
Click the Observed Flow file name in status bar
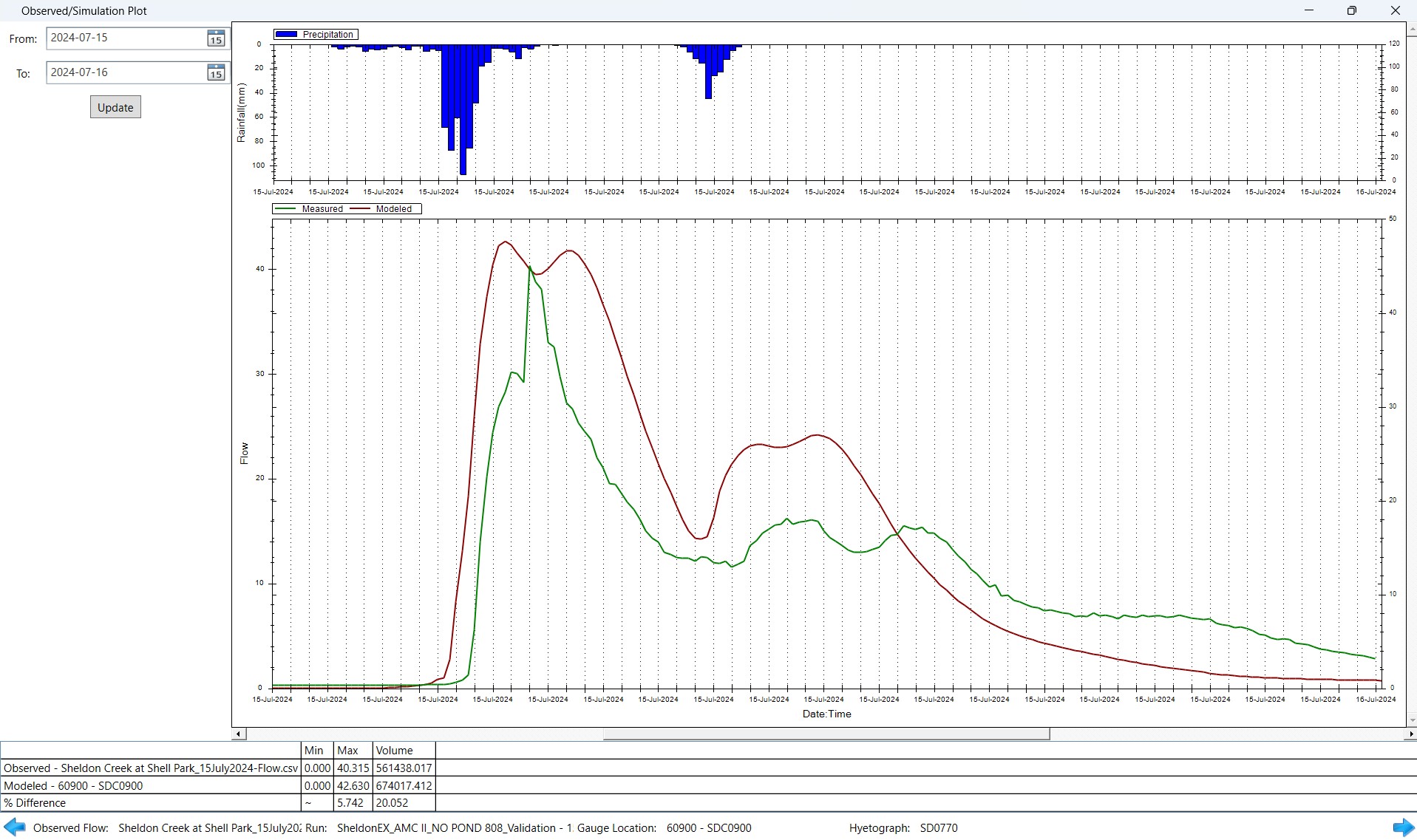[x=210, y=828]
